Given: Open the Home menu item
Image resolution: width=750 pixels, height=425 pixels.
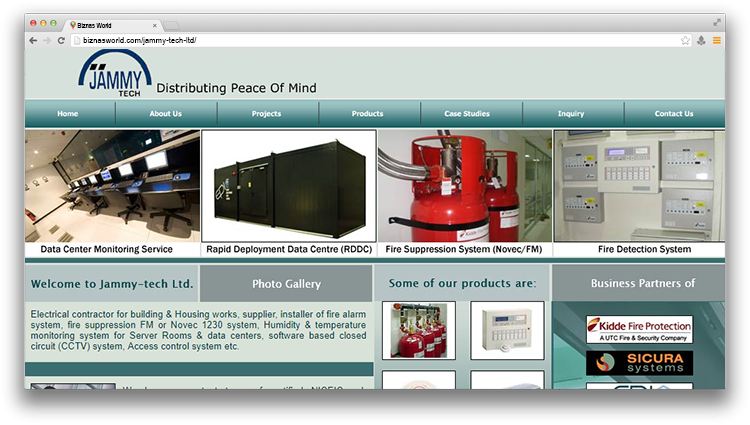Looking at the screenshot, I should click(68, 114).
